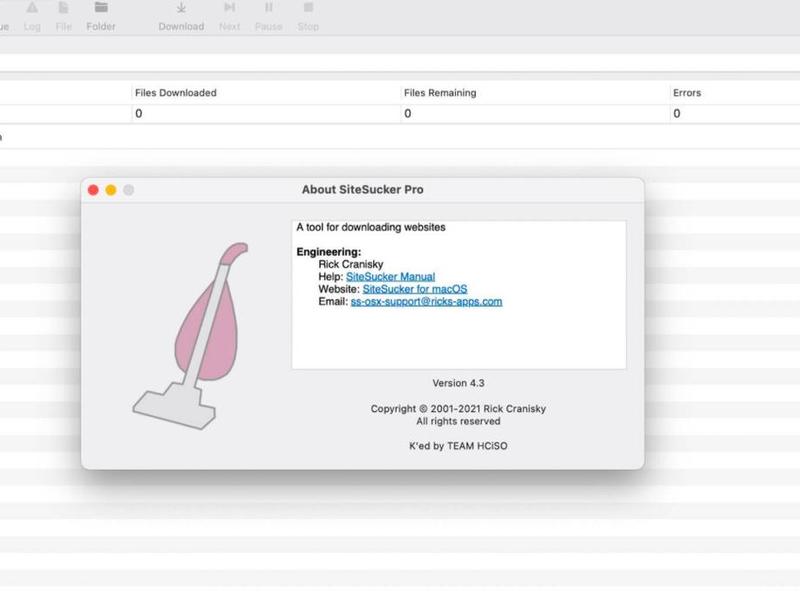
Task: Click the Stop toolbar icon
Action: pos(308,15)
